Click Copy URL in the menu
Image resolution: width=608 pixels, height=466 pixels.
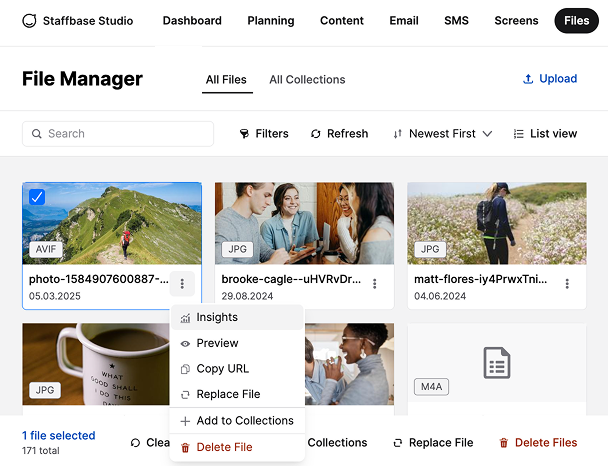point(223,369)
